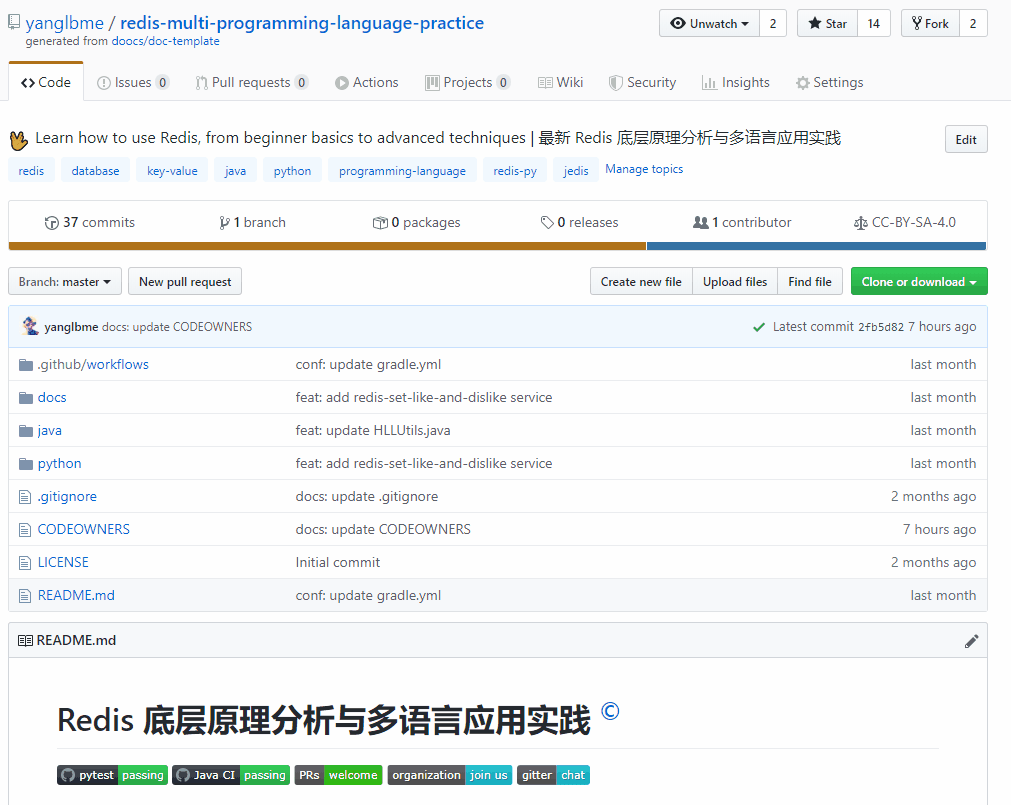1011x805 pixels.
Task: Open the Actions tab
Action: 366,82
